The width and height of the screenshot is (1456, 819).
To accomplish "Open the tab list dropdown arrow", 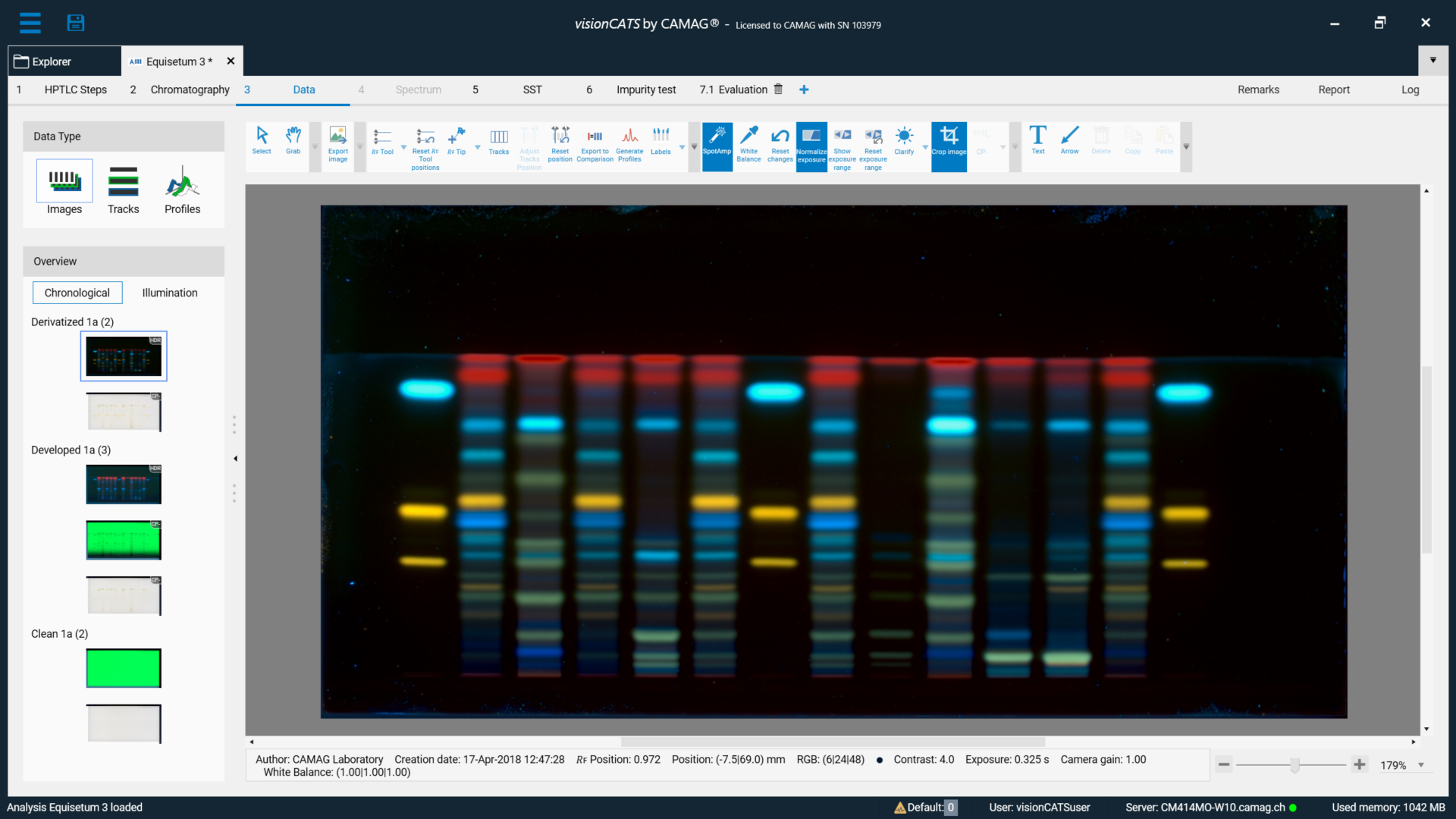I will (x=1432, y=61).
